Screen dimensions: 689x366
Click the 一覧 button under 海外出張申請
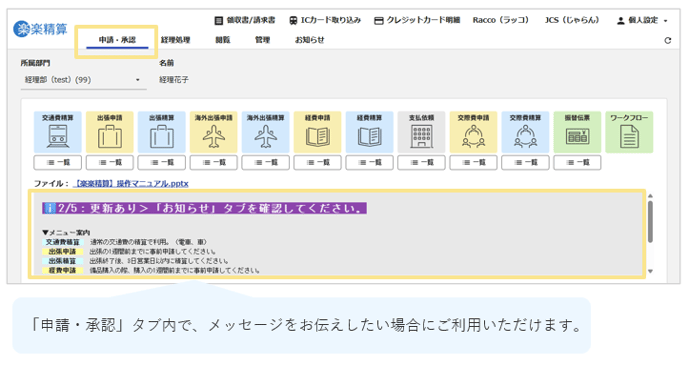click(214, 163)
